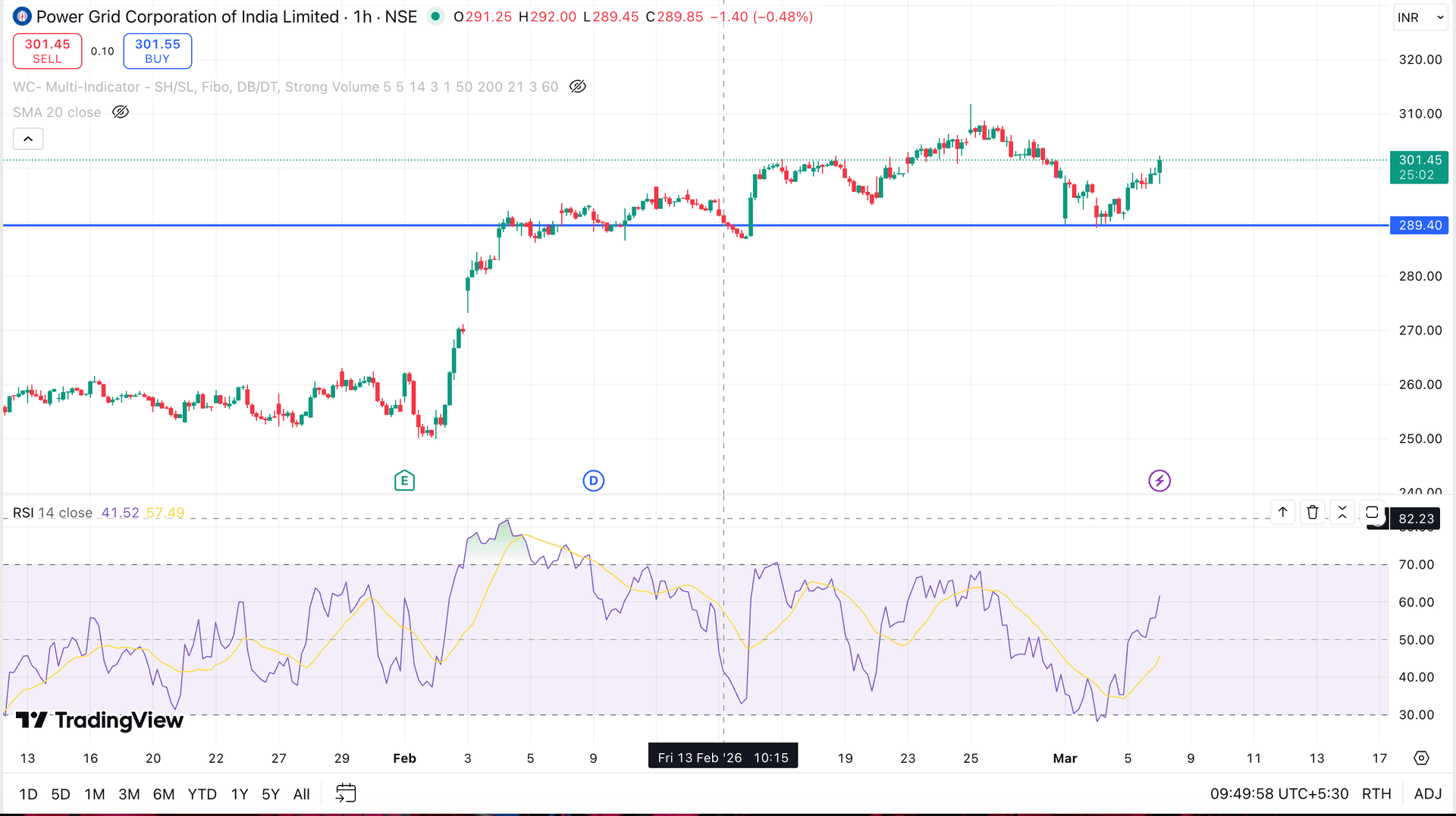Screen dimensions: 1456x816
Task: Click the Power Grid Corporation symbol logo
Action: [x=22, y=17]
